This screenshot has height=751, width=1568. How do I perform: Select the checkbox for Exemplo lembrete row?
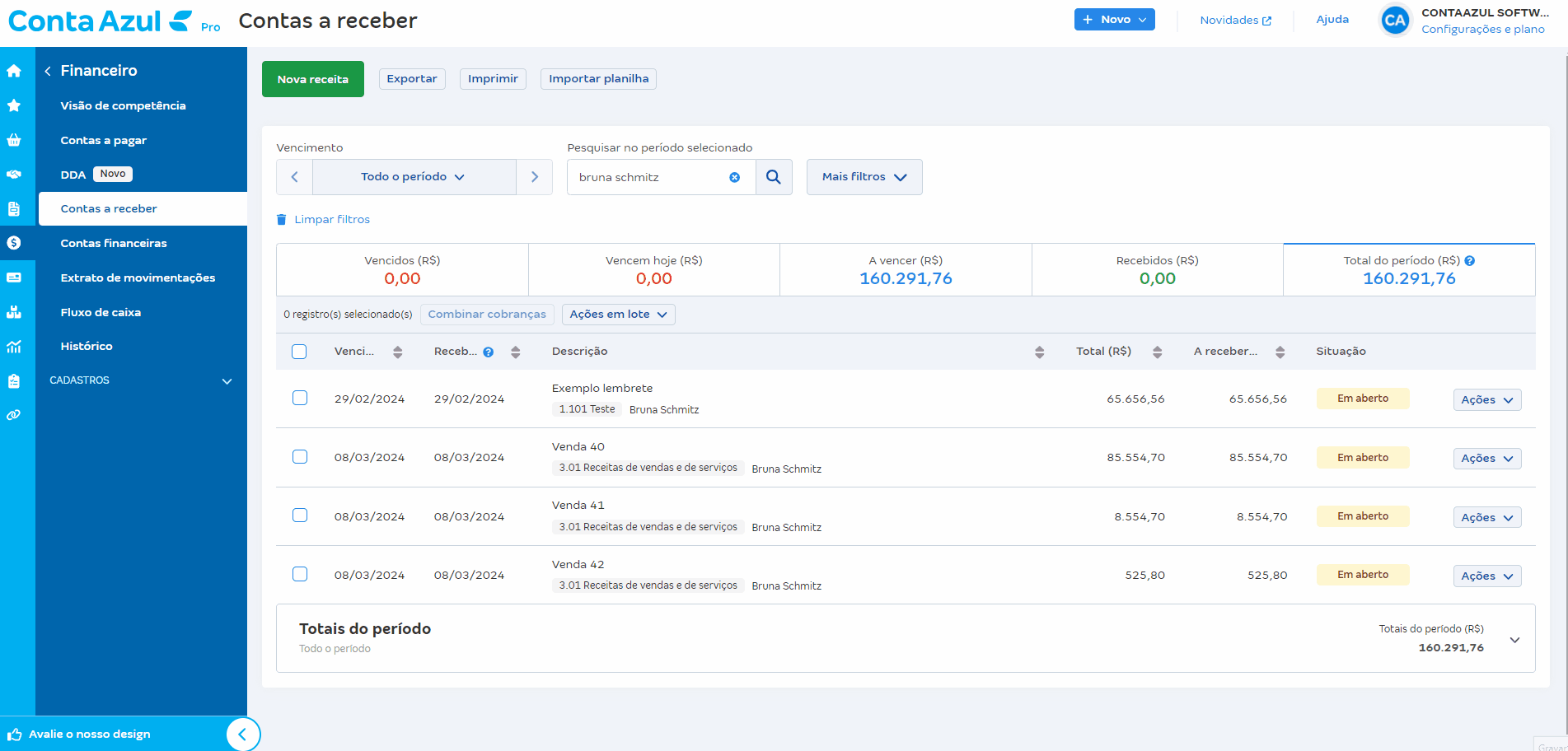point(300,398)
